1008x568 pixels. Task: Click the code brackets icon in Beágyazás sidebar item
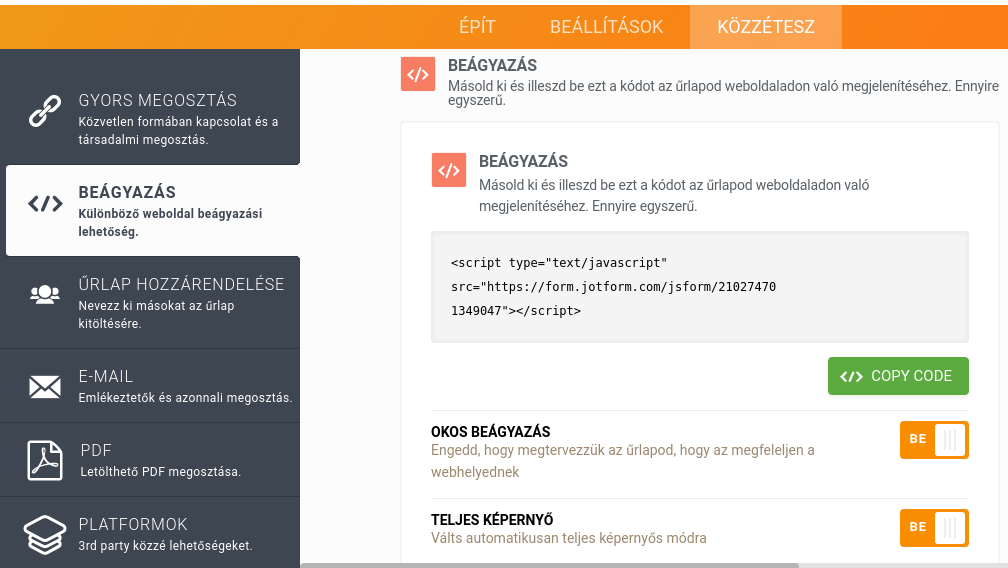click(x=45, y=204)
